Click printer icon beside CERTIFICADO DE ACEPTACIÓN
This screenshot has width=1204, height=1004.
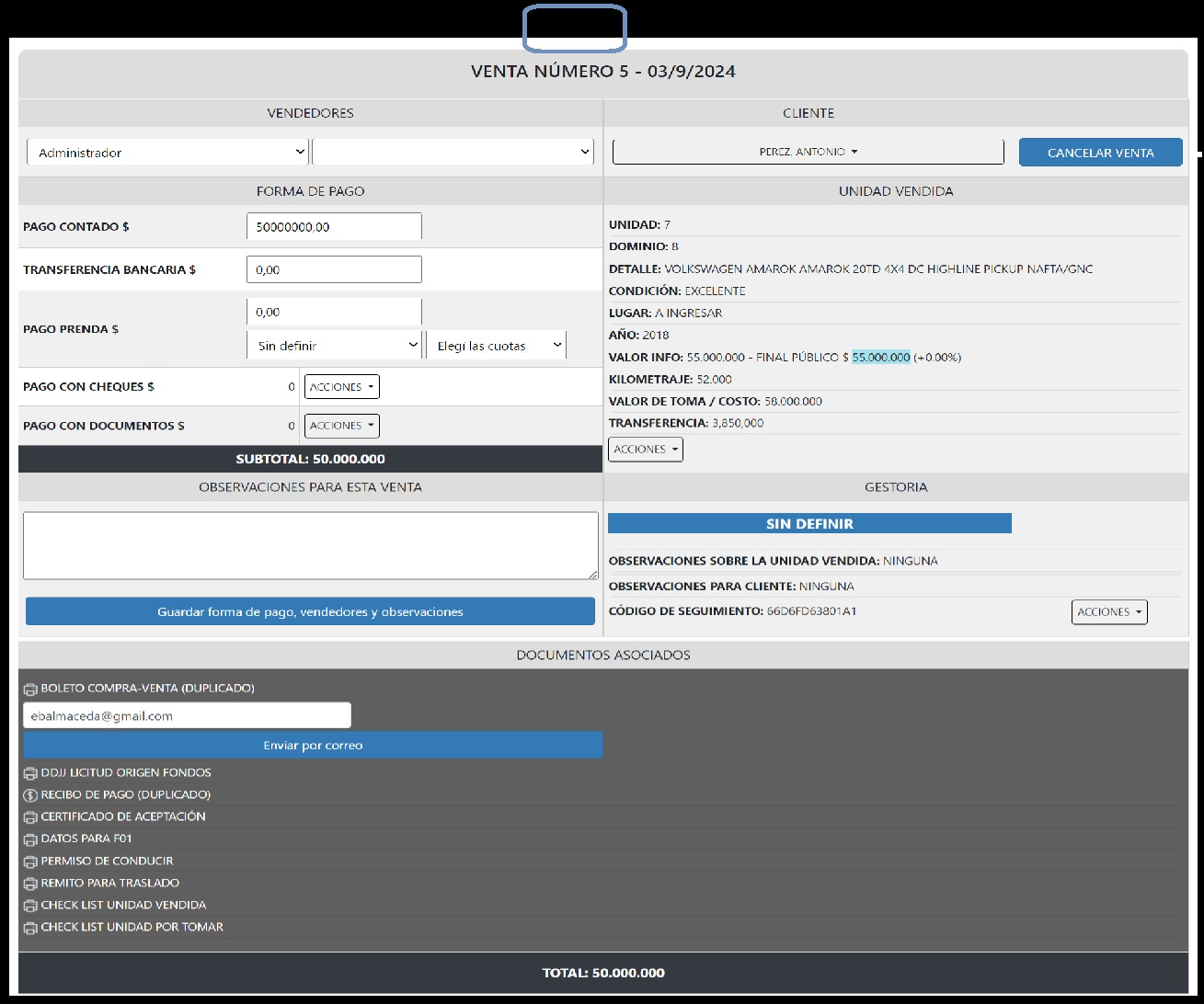(x=30, y=817)
